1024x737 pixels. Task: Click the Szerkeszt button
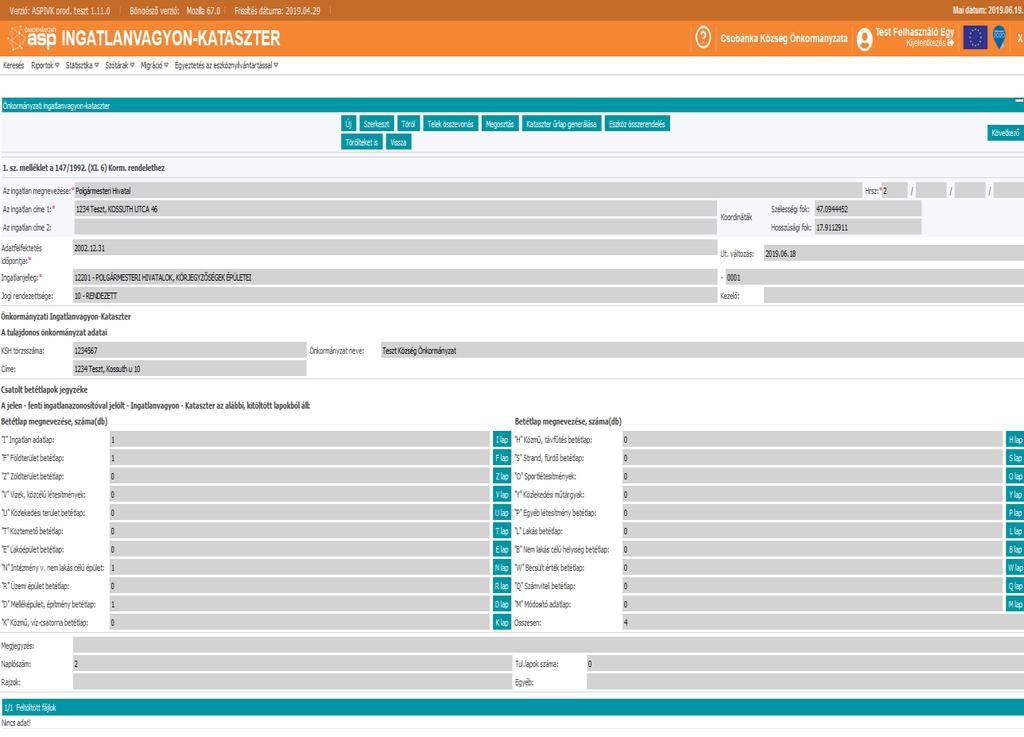376,124
